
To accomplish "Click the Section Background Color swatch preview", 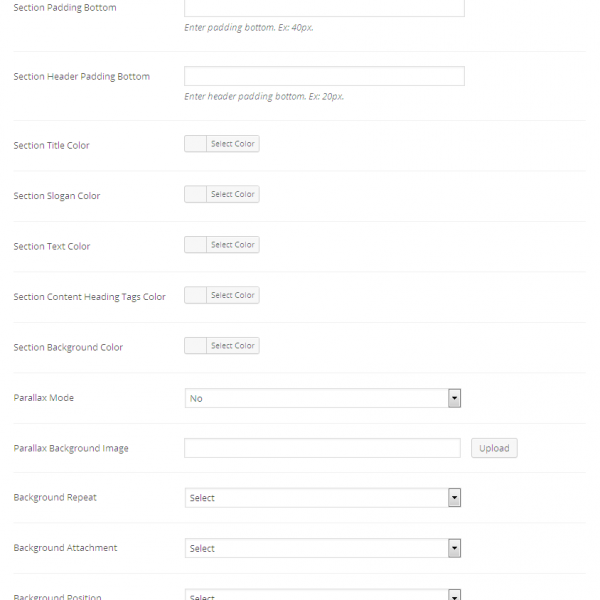I will click(x=196, y=346).
